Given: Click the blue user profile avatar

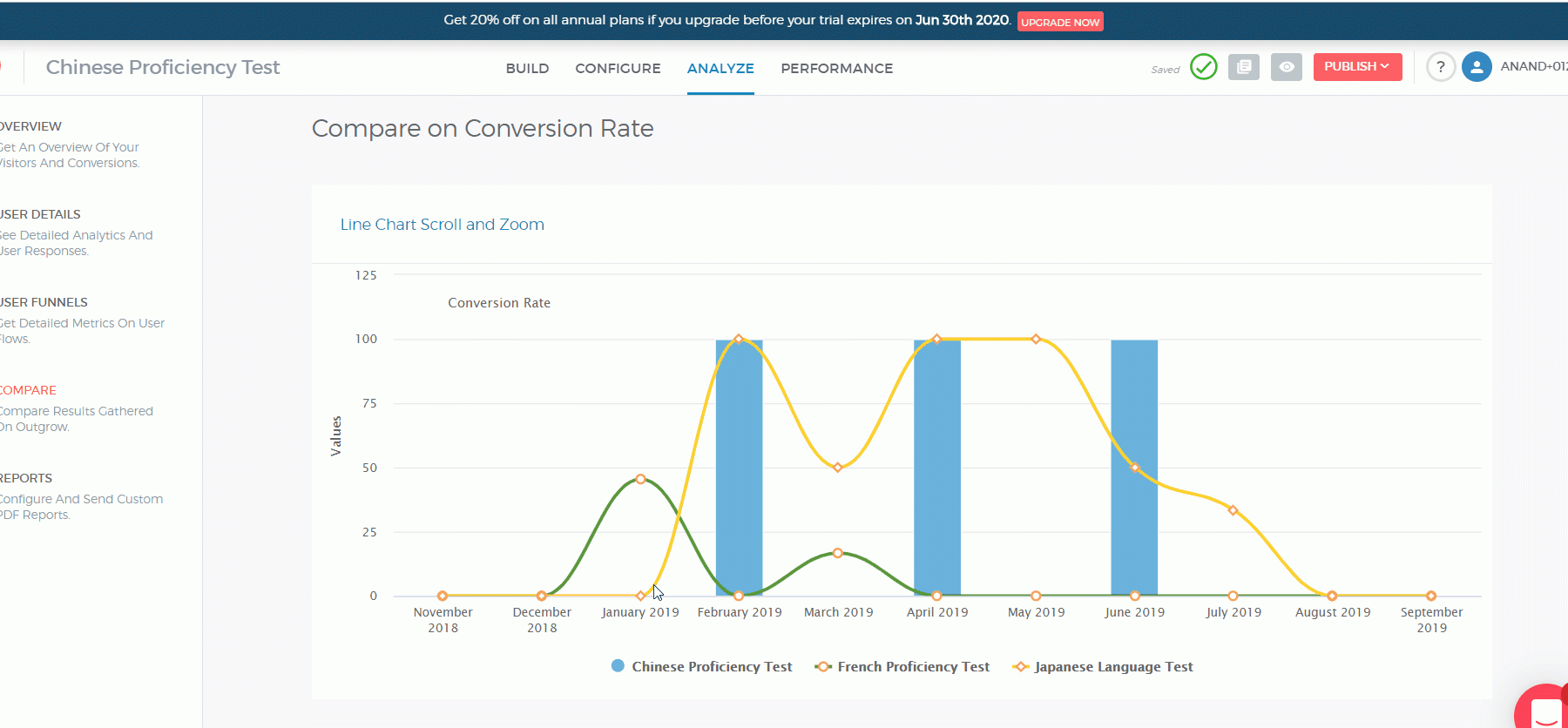Looking at the screenshot, I should click(1477, 67).
